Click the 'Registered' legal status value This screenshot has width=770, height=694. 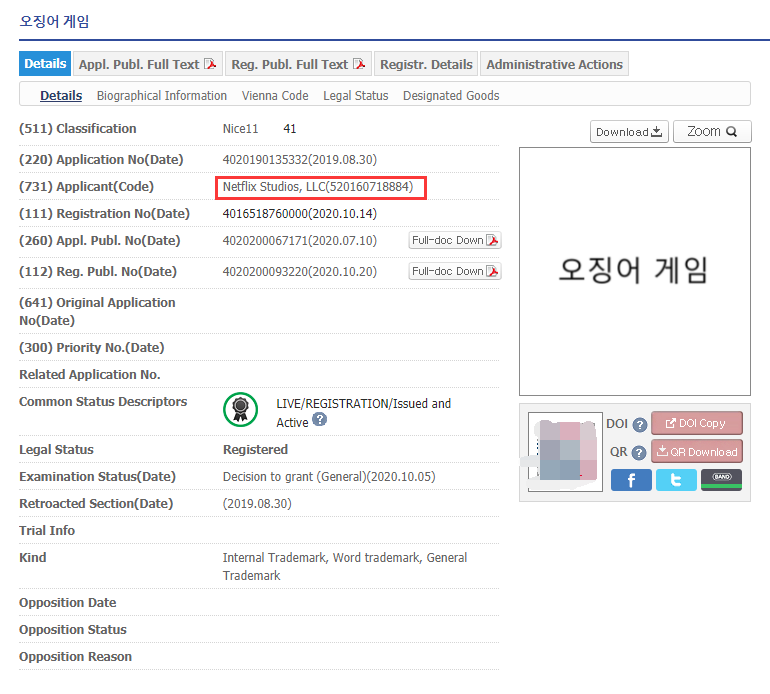point(255,449)
